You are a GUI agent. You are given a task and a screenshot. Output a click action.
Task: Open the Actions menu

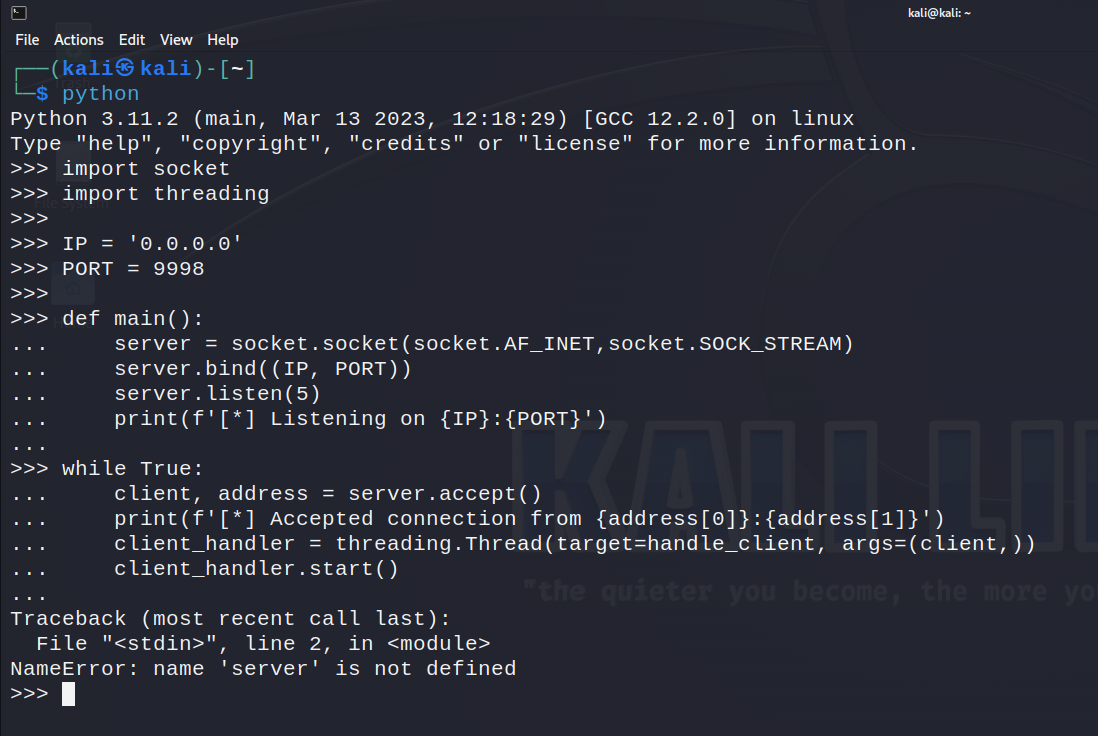79,40
